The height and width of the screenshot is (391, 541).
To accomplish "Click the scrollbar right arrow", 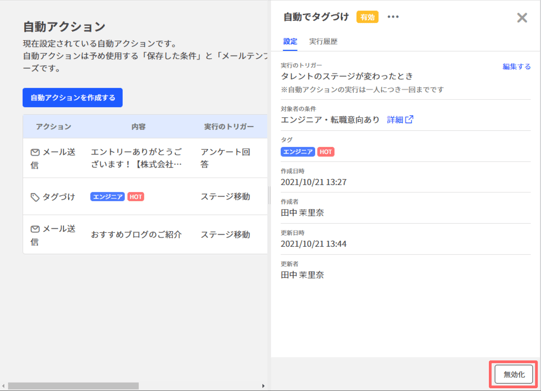I will coord(263,386).
